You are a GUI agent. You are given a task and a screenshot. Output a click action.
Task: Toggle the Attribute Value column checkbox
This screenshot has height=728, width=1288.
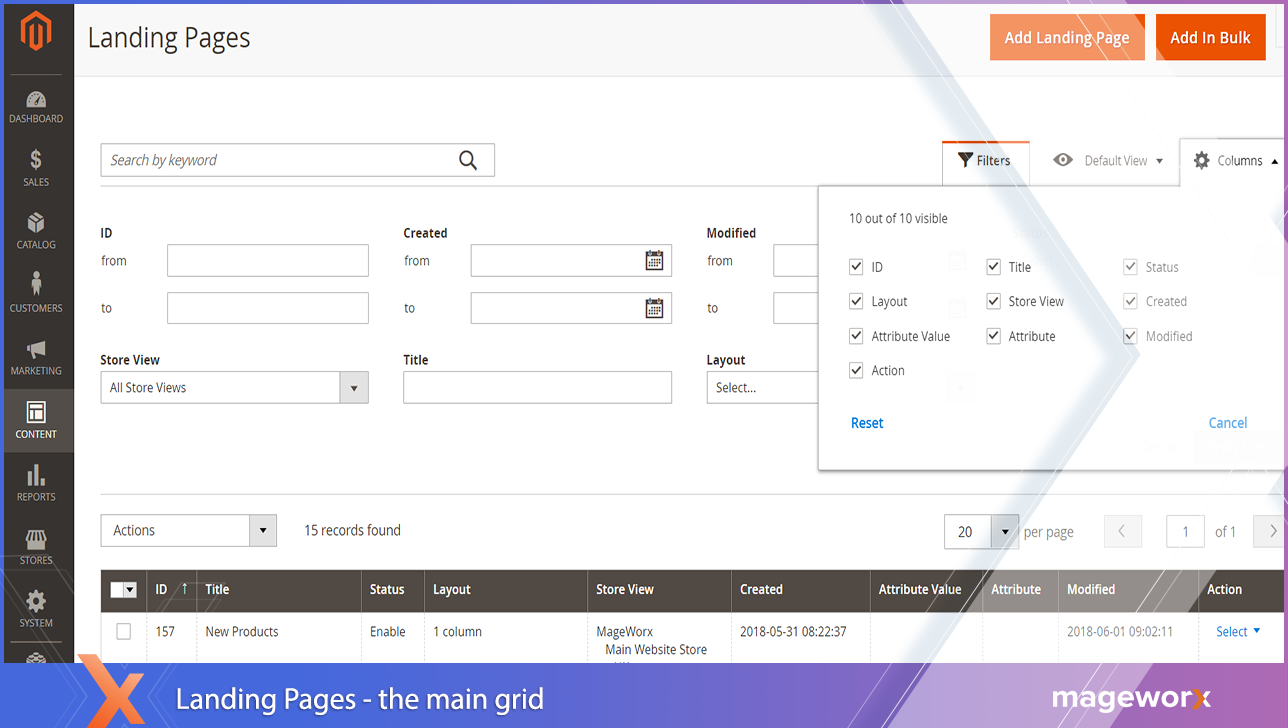click(856, 336)
